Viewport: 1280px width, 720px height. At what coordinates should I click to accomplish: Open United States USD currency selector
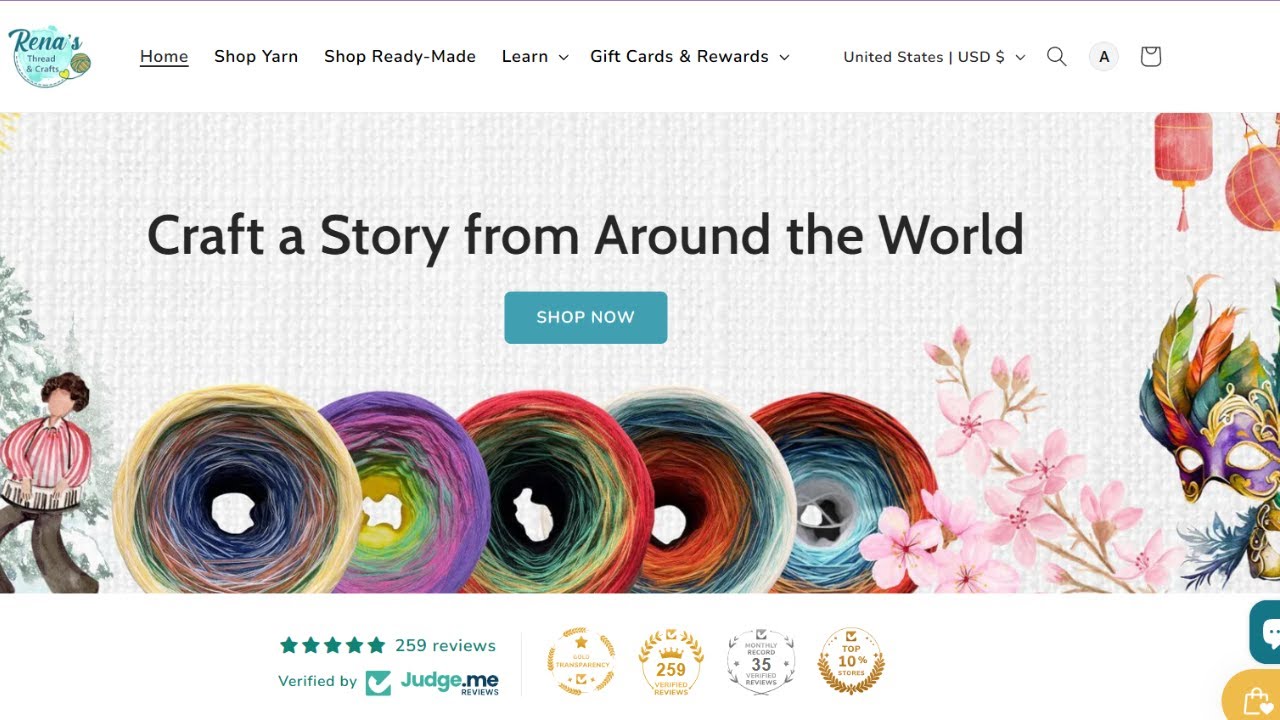coord(934,57)
